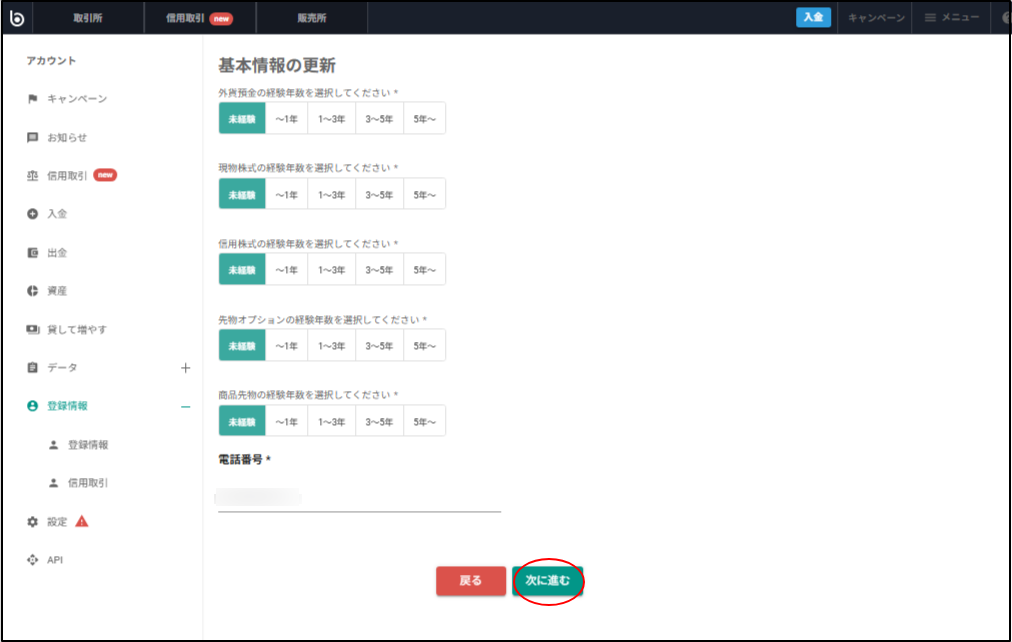Open 貸して増やす in sidebar

pos(77,329)
